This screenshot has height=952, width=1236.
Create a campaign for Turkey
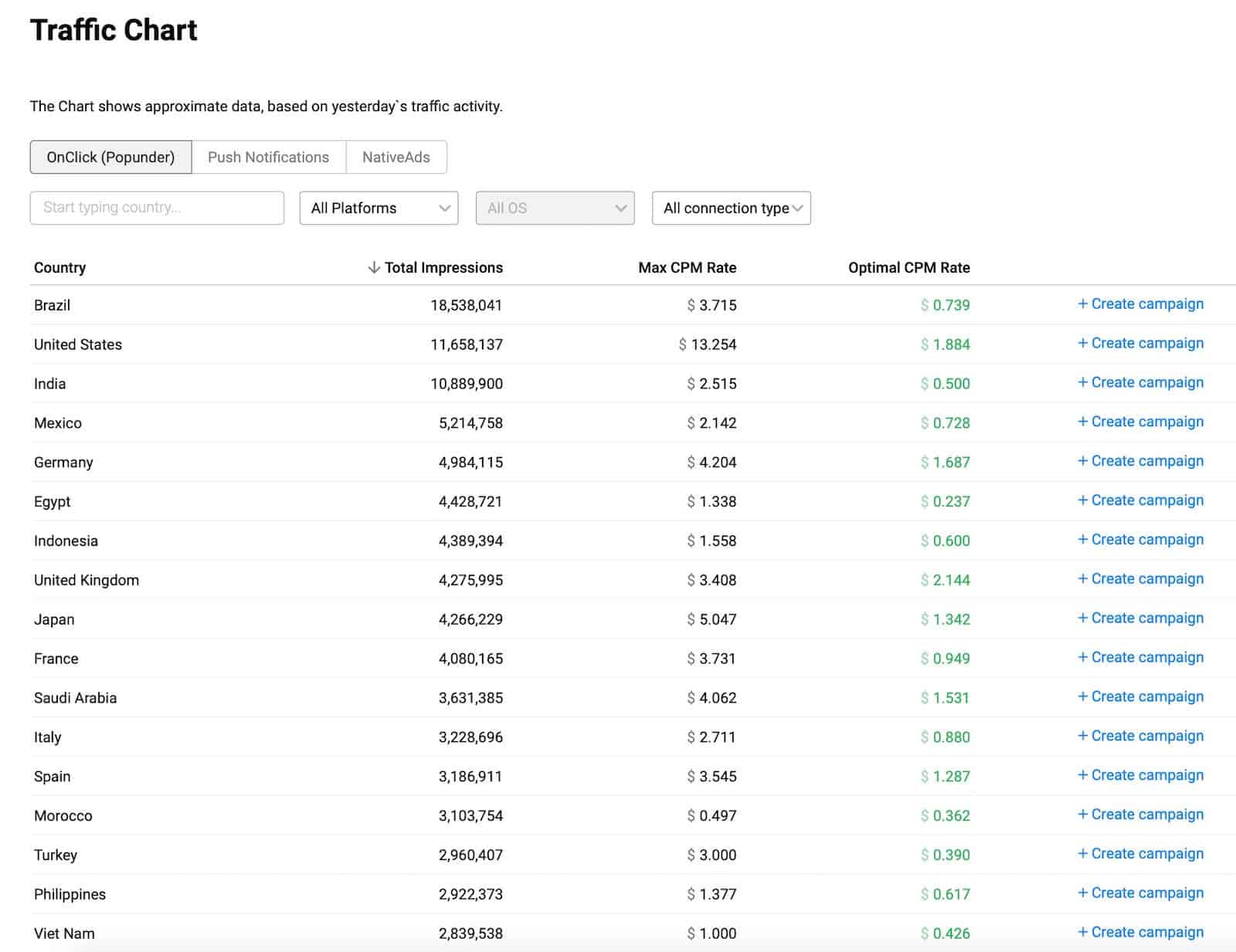[1140, 854]
